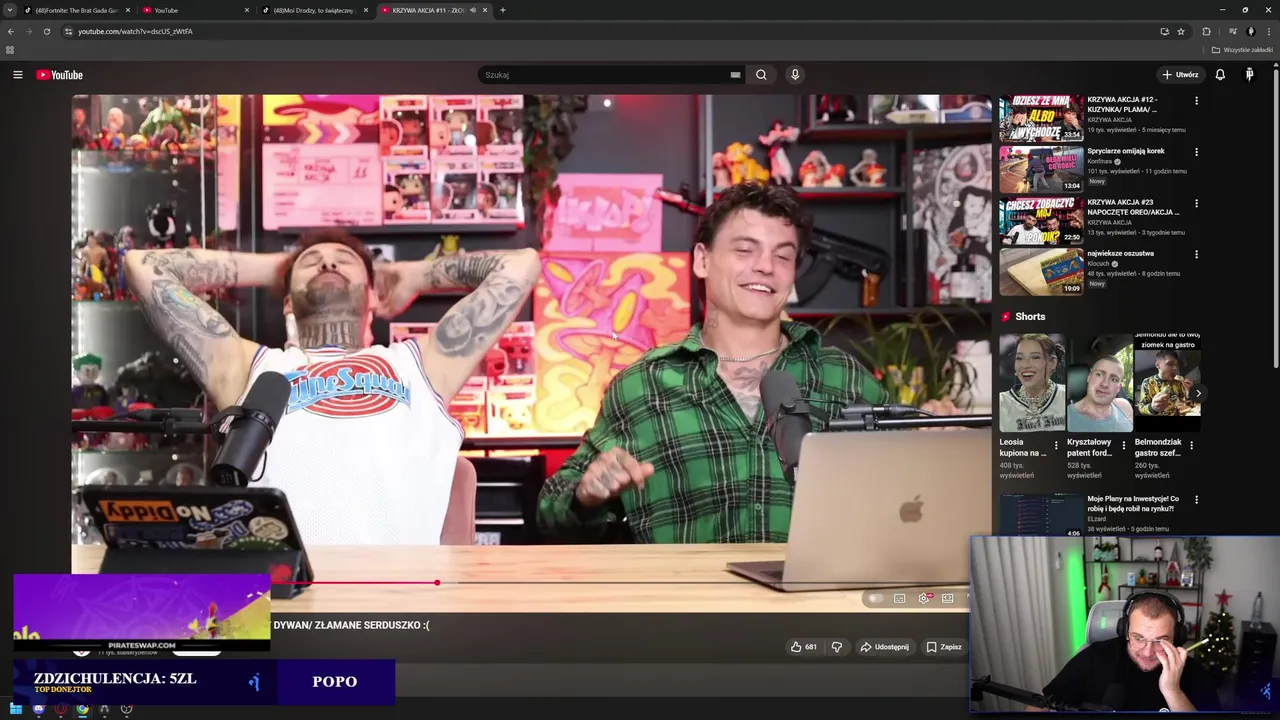This screenshot has height=720, width=1280.
Task: Open KRZYWA AKCJA #23 thumbnail
Action: tap(1041, 220)
